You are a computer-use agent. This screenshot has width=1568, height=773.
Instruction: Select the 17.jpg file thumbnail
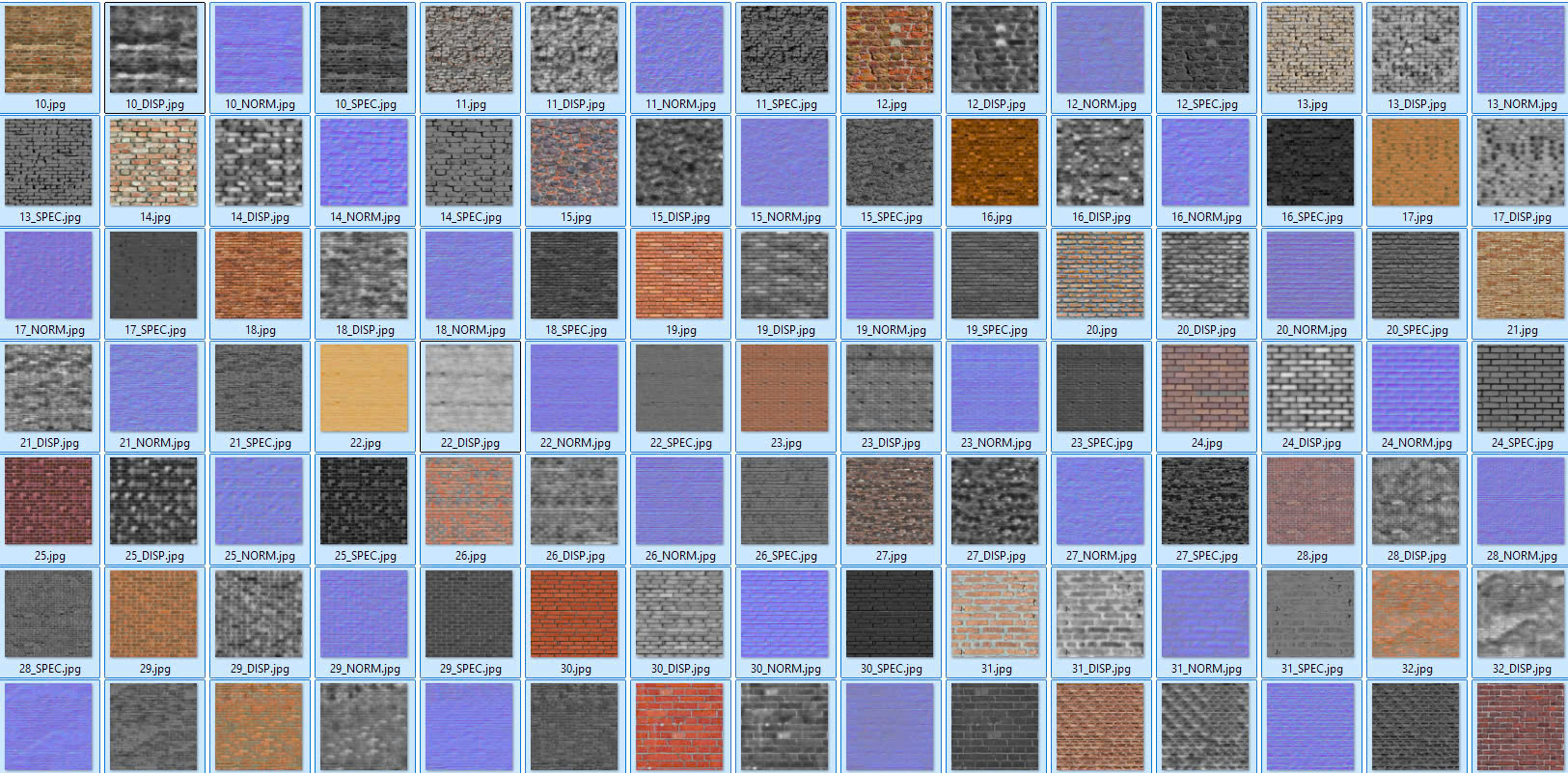point(1416,163)
